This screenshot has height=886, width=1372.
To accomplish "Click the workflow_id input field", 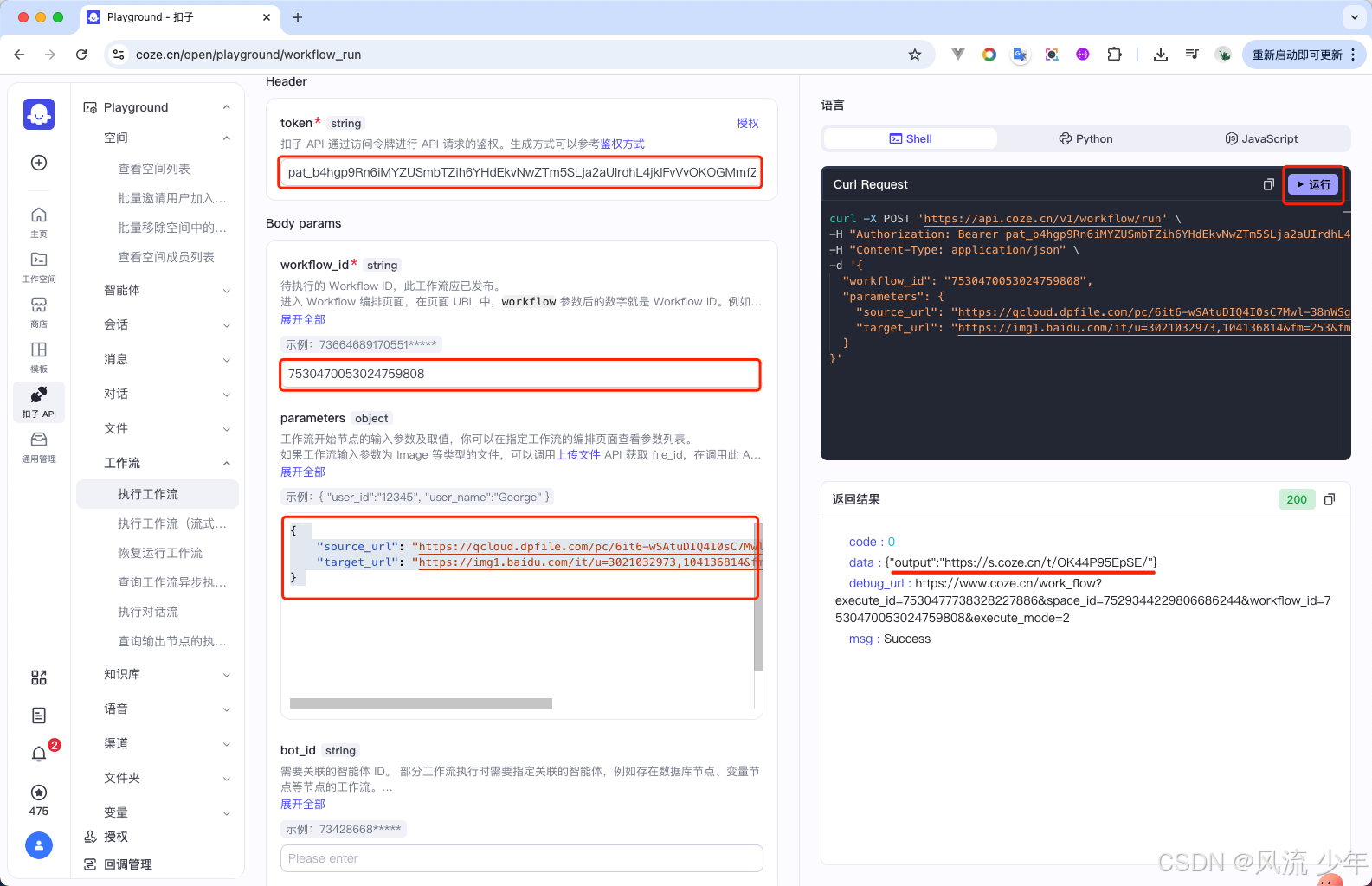I will (x=520, y=374).
